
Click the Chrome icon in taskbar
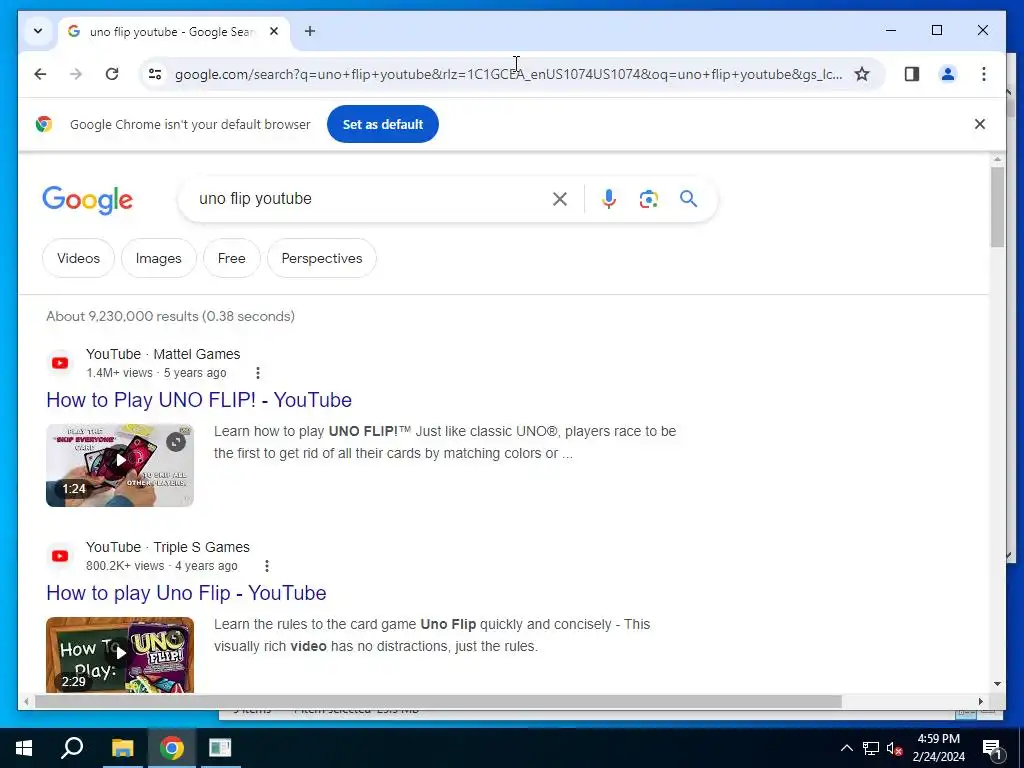tap(171, 748)
